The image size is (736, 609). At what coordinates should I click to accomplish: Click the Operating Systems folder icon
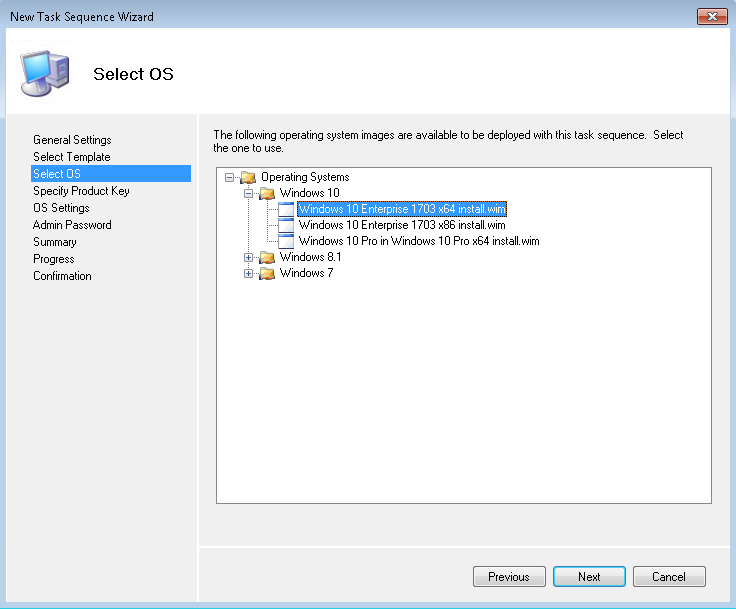pos(248,177)
